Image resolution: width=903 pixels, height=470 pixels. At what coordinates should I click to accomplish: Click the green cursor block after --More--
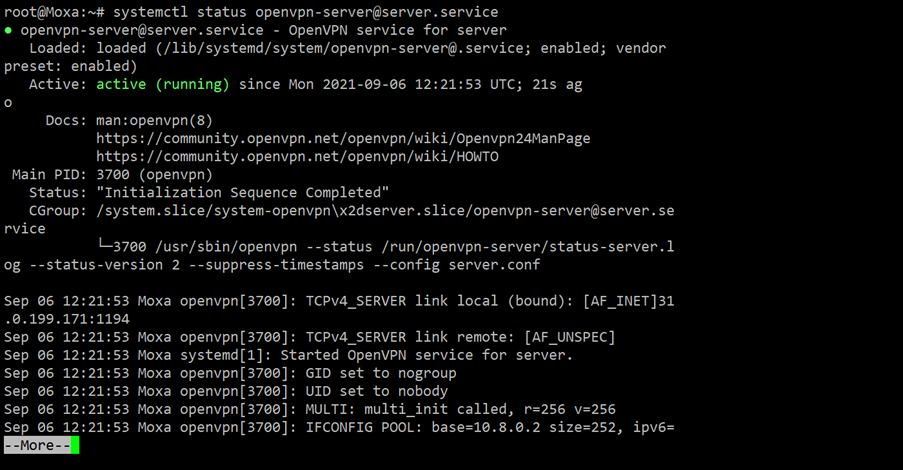point(75,445)
